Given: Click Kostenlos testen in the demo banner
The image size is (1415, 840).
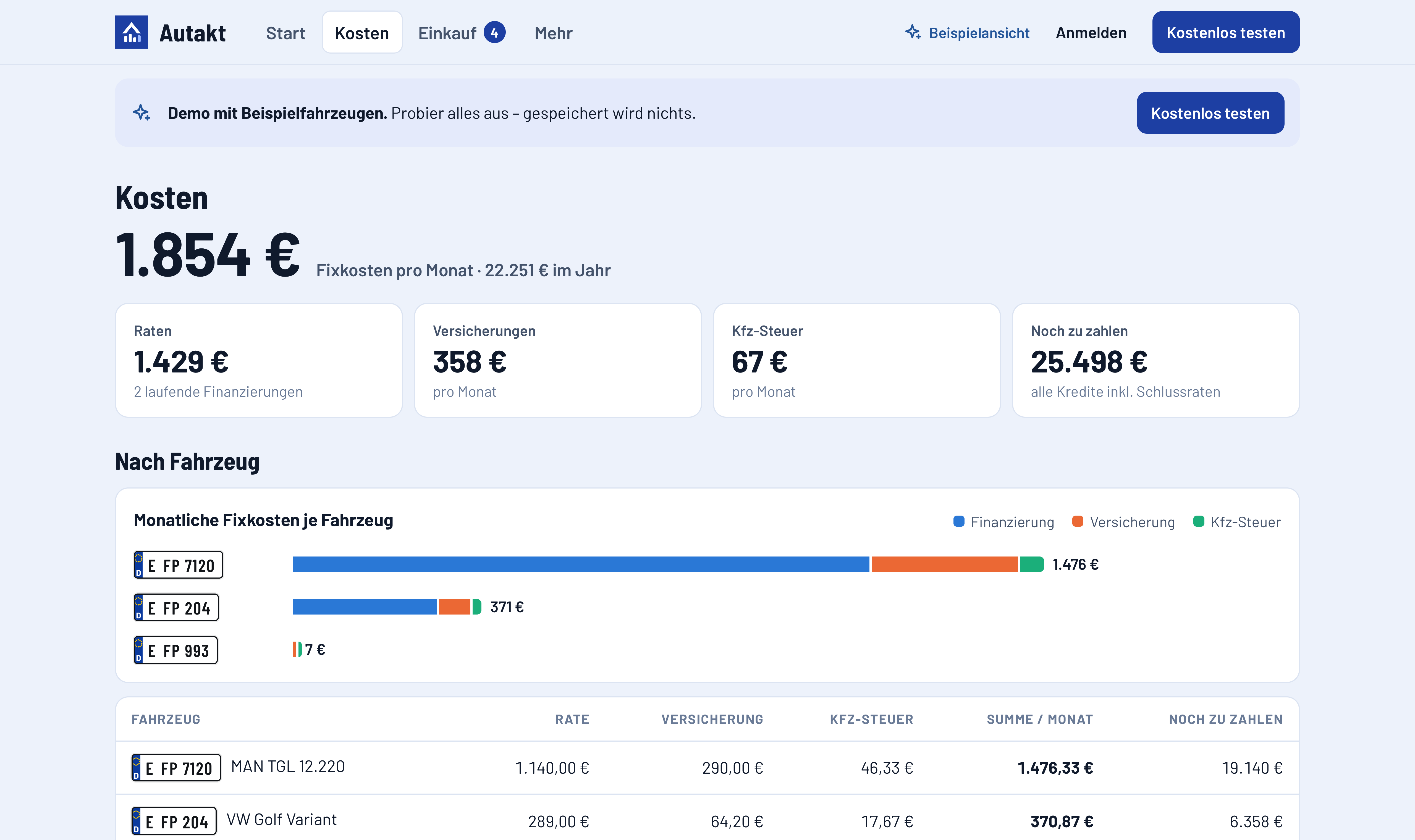Looking at the screenshot, I should click(x=1210, y=113).
